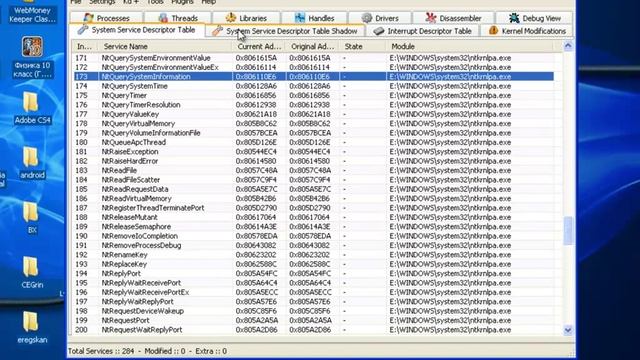
Task: Select the NtRaiseHardError service
Action: click(313, 161)
